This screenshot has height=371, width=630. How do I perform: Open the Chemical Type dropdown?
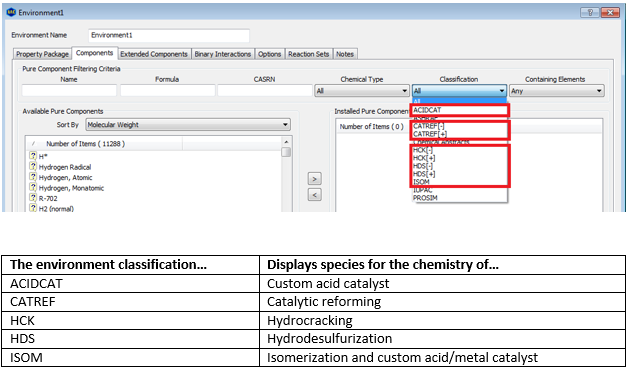point(362,91)
